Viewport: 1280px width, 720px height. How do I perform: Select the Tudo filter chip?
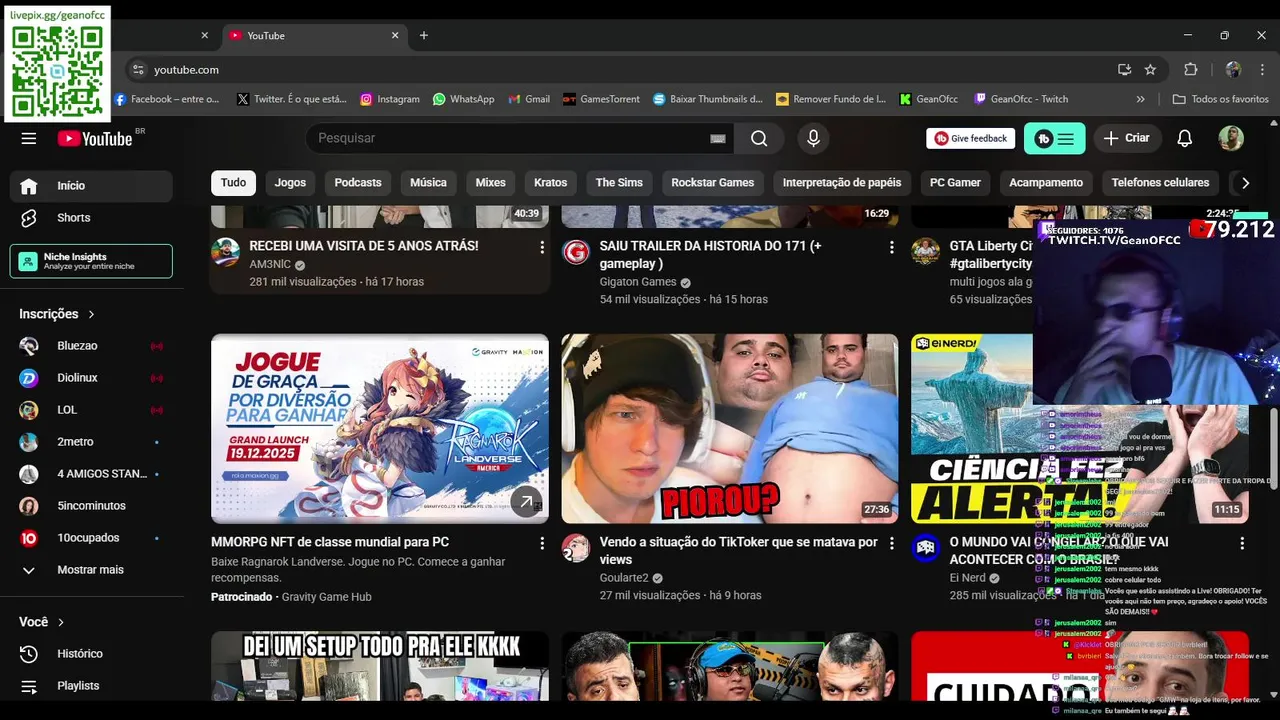[x=233, y=183]
